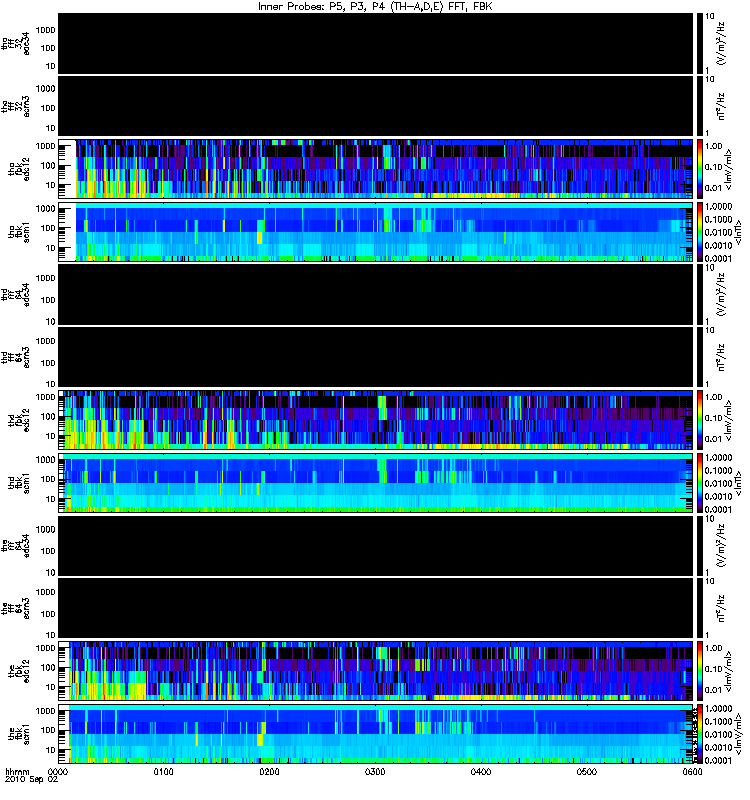Click the 10 y-tick on the fbk scm1
The height and width of the screenshot is (800, 750).
coord(51,750)
